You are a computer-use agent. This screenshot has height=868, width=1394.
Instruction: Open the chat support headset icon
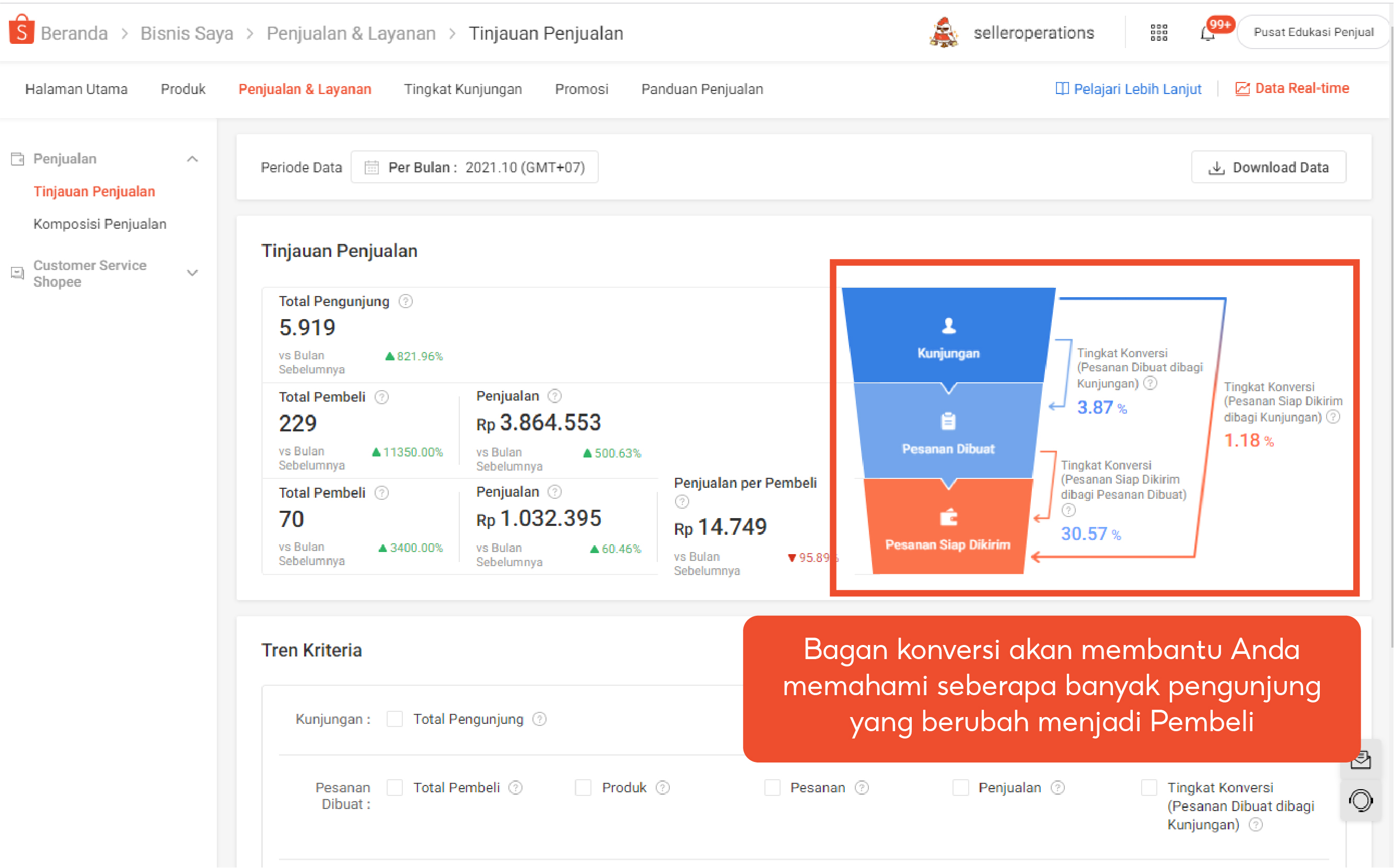[1360, 800]
